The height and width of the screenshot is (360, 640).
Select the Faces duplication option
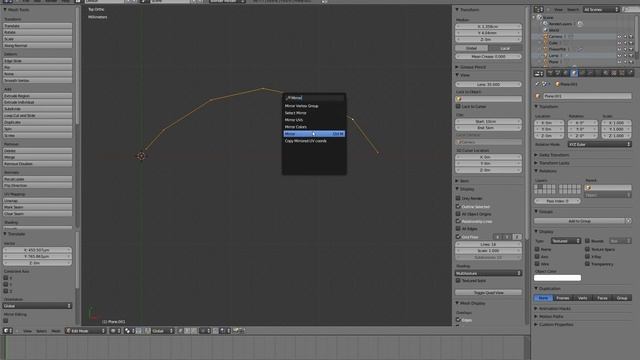pyautogui.click(x=602, y=298)
